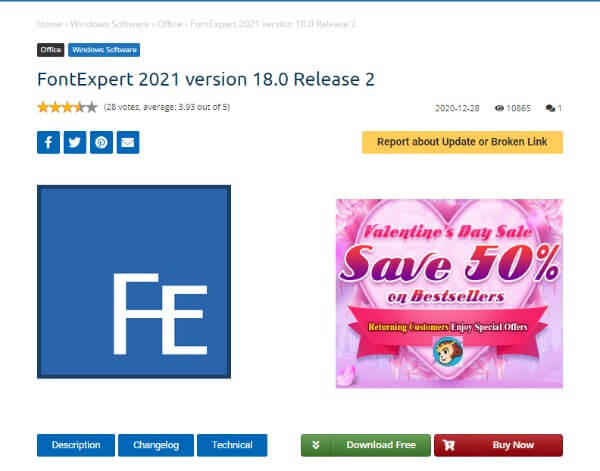Go to Home in the breadcrumb
This screenshot has width=600, height=471.
50,24
